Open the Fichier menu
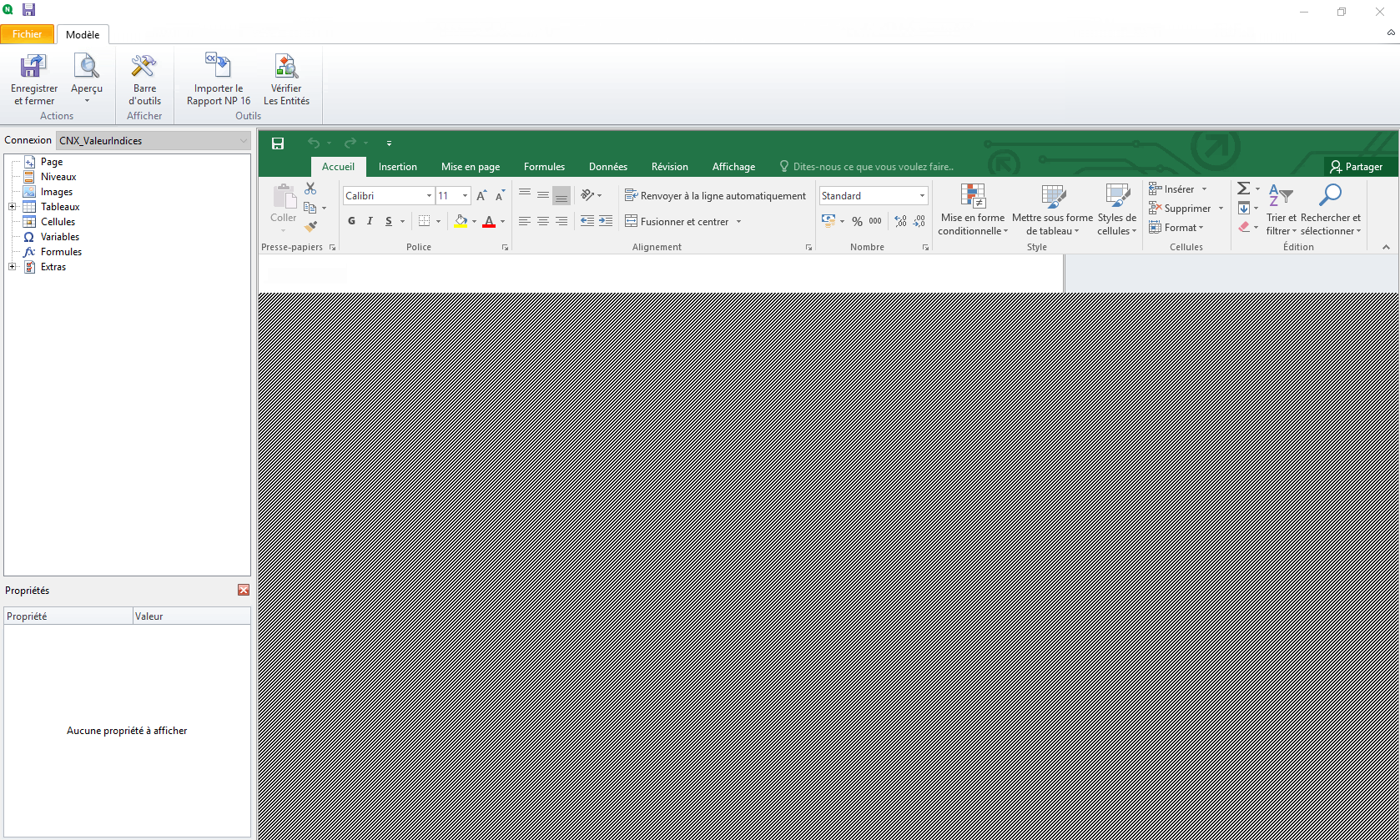Image resolution: width=1400 pixels, height=840 pixels. (27, 34)
